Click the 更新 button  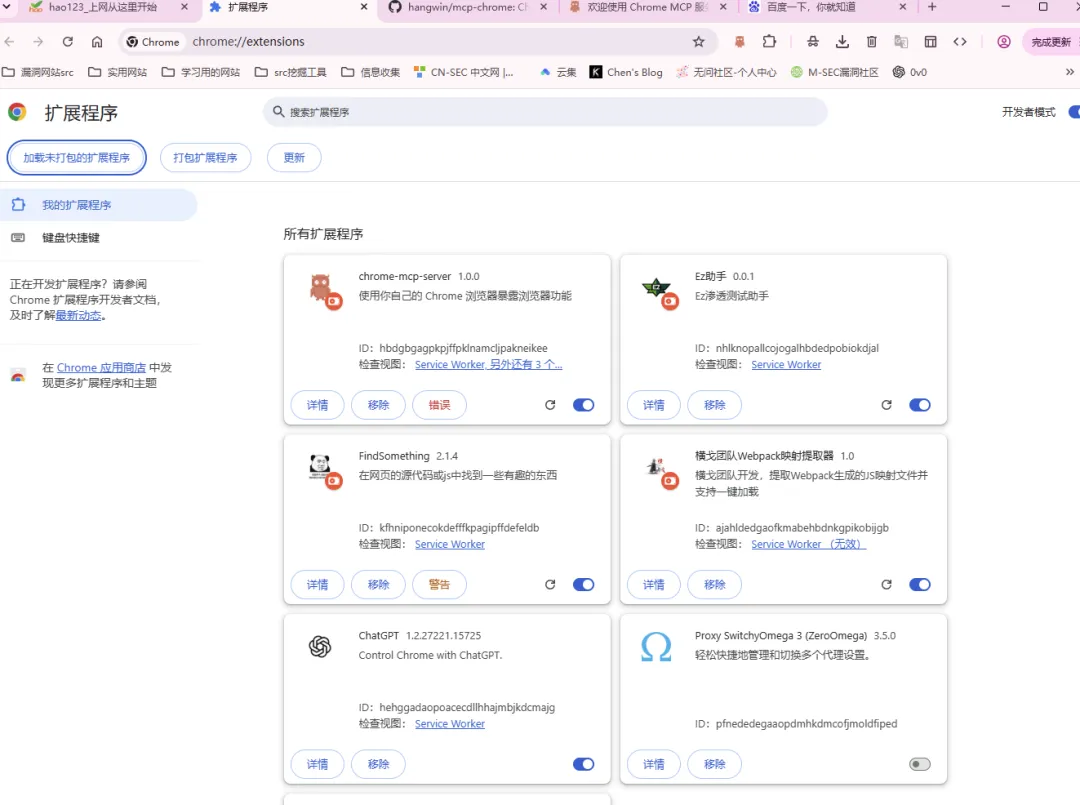coord(294,158)
